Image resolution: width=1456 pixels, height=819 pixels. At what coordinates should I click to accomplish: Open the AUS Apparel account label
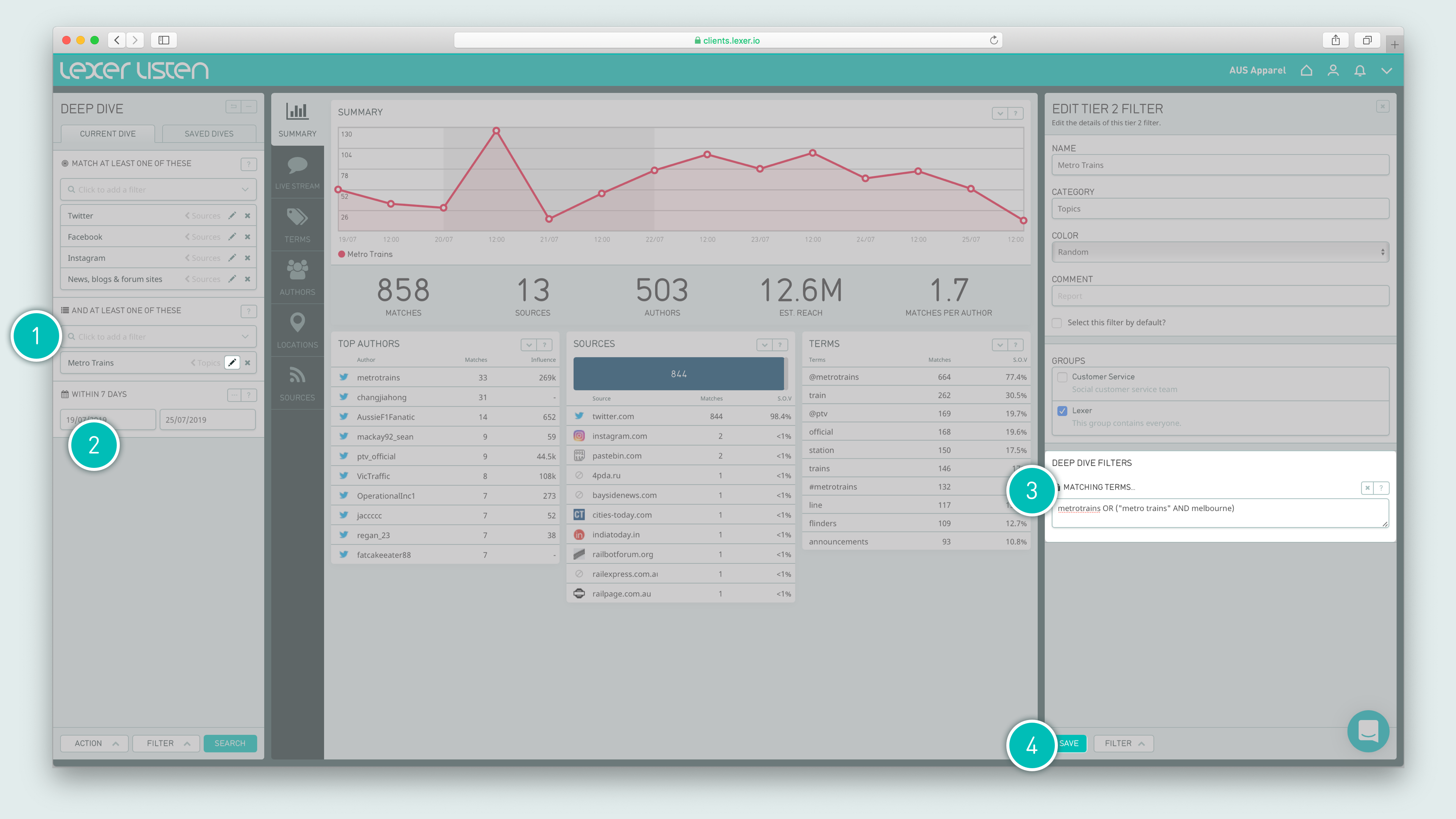tap(1257, 70)
